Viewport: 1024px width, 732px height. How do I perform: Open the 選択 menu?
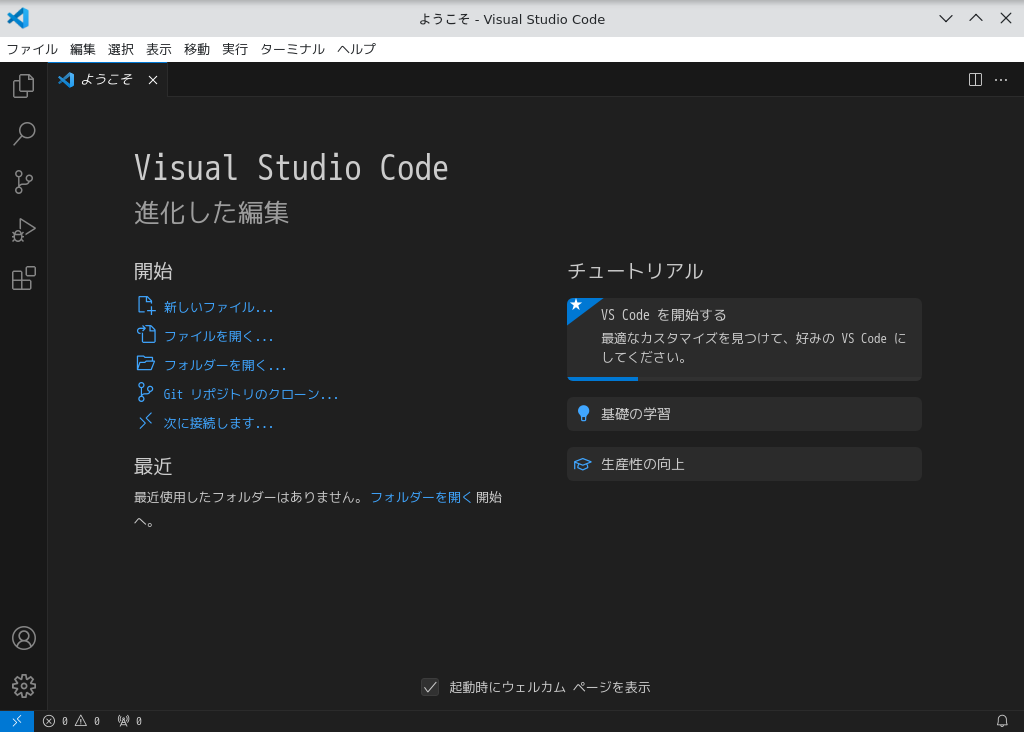click(121, 49)
